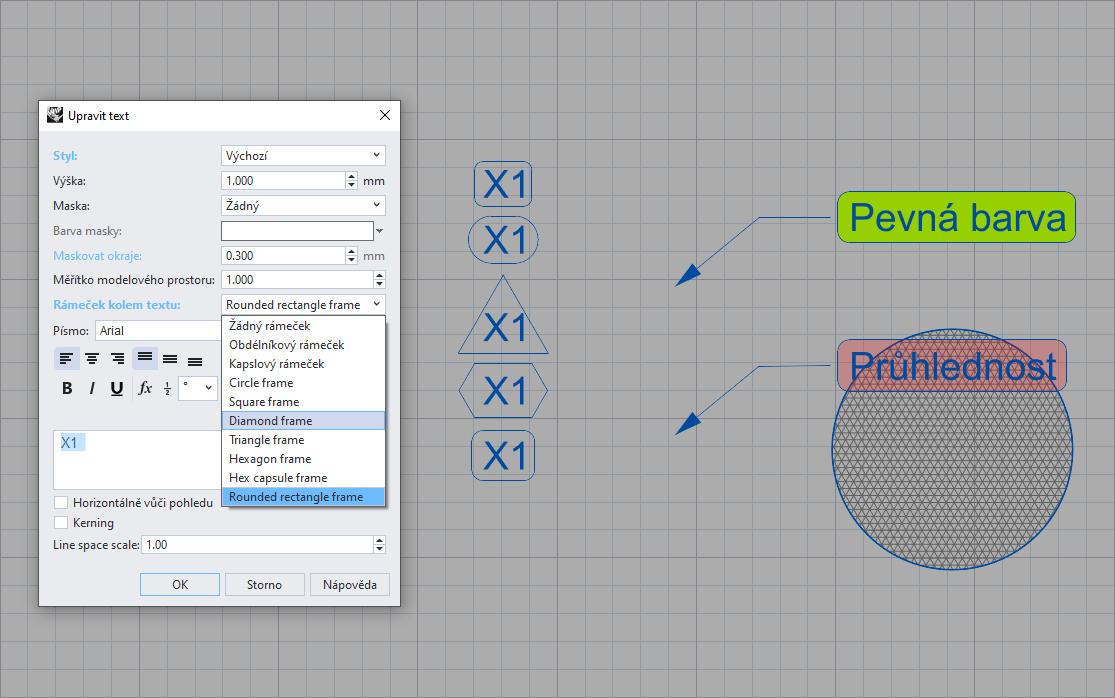Toggle italic formatting
The image size is (1115, 698).
92,388
